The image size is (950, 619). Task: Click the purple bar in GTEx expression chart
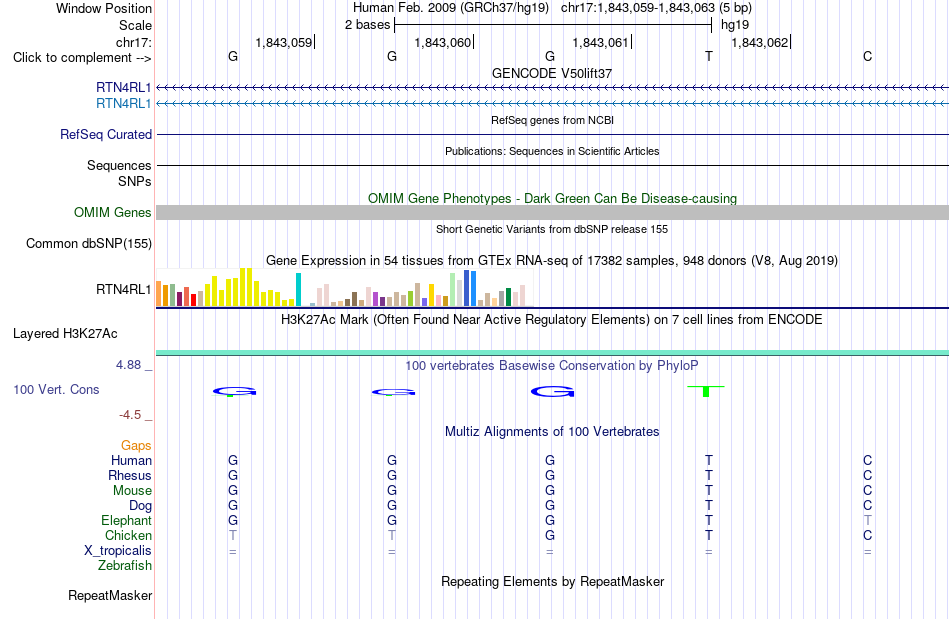pyautogui.click(x=376, y=299)
